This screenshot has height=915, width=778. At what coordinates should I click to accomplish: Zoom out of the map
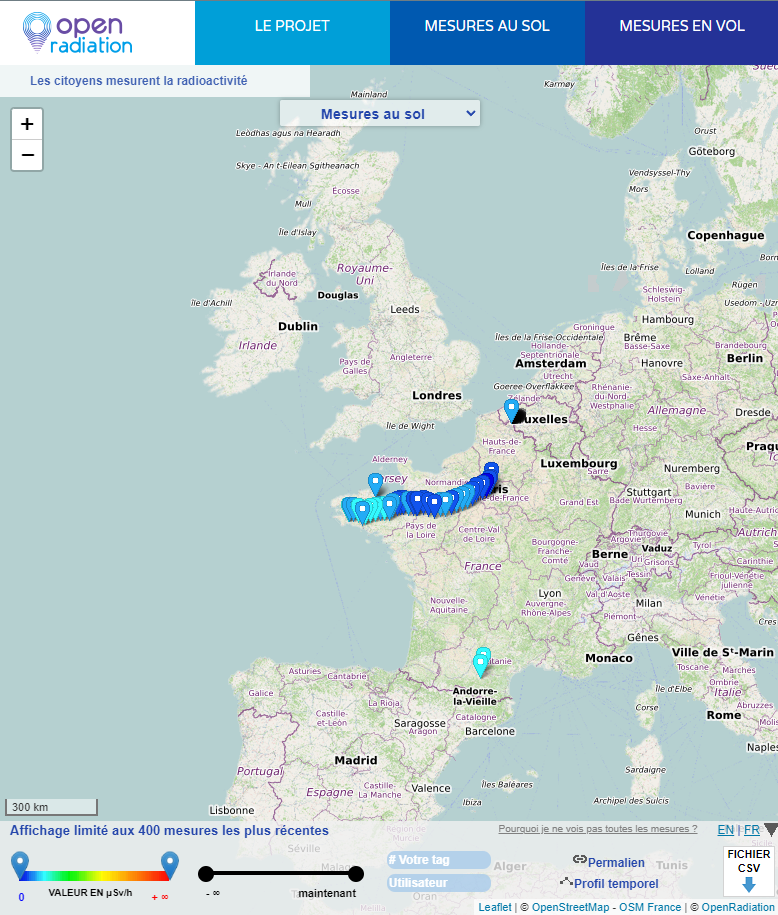[27, 155]
